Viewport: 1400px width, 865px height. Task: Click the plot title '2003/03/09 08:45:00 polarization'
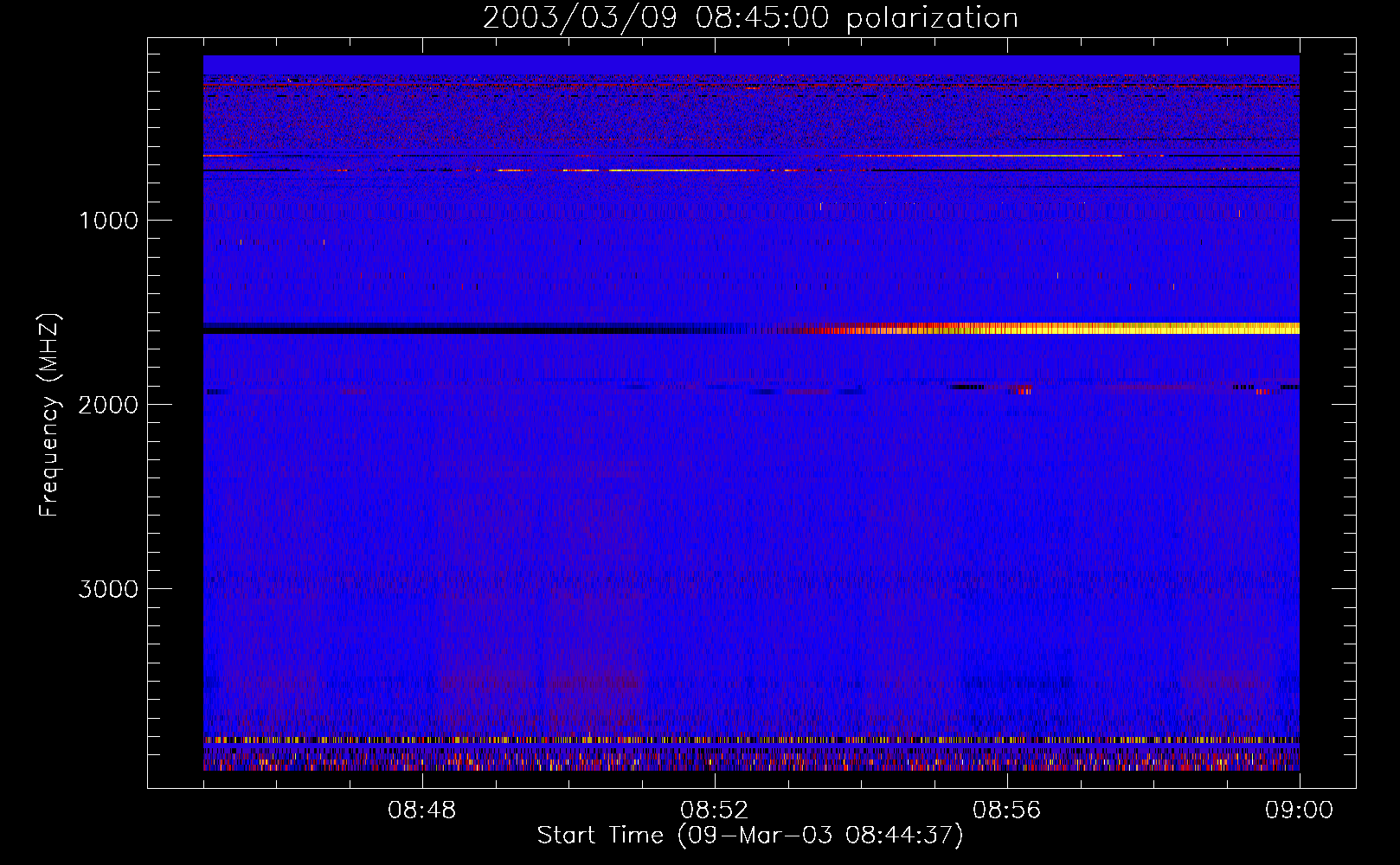[750, 18]
